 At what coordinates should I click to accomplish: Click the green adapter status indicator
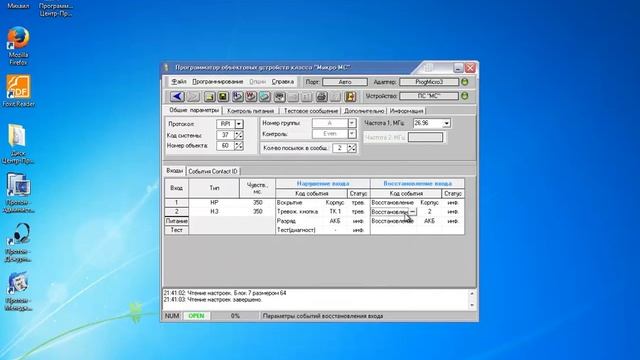[x=464, y=82]
